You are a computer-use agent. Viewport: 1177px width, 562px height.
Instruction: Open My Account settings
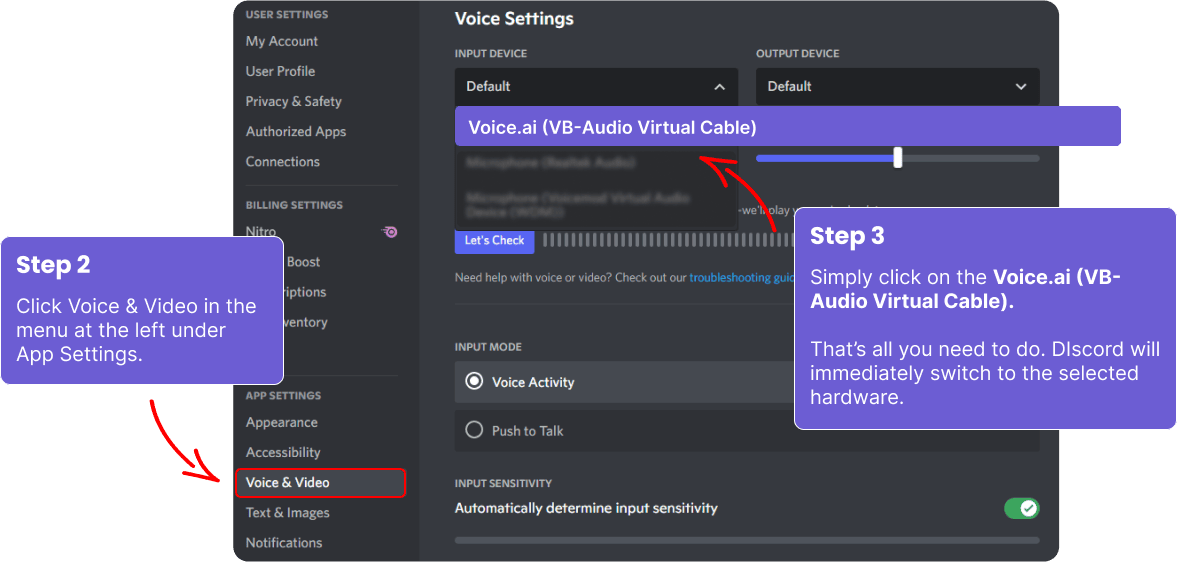tap(282, 41)
